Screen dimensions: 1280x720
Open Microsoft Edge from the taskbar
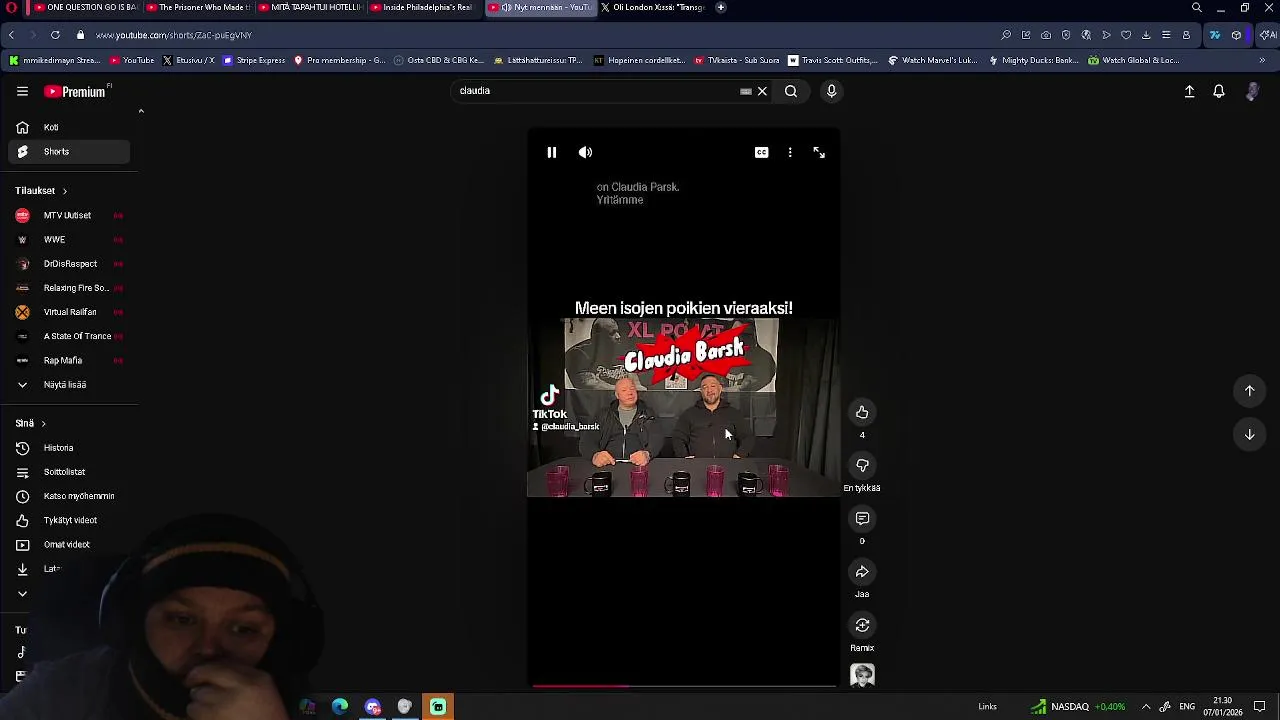[340, 707]
